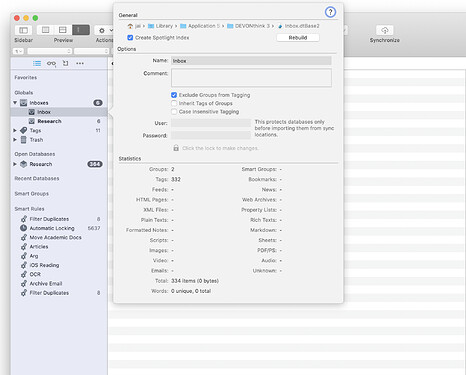The width and height of the screenshot is (466, 375).
Task: Expand the Trash tree item
Action: click(15, 140)
